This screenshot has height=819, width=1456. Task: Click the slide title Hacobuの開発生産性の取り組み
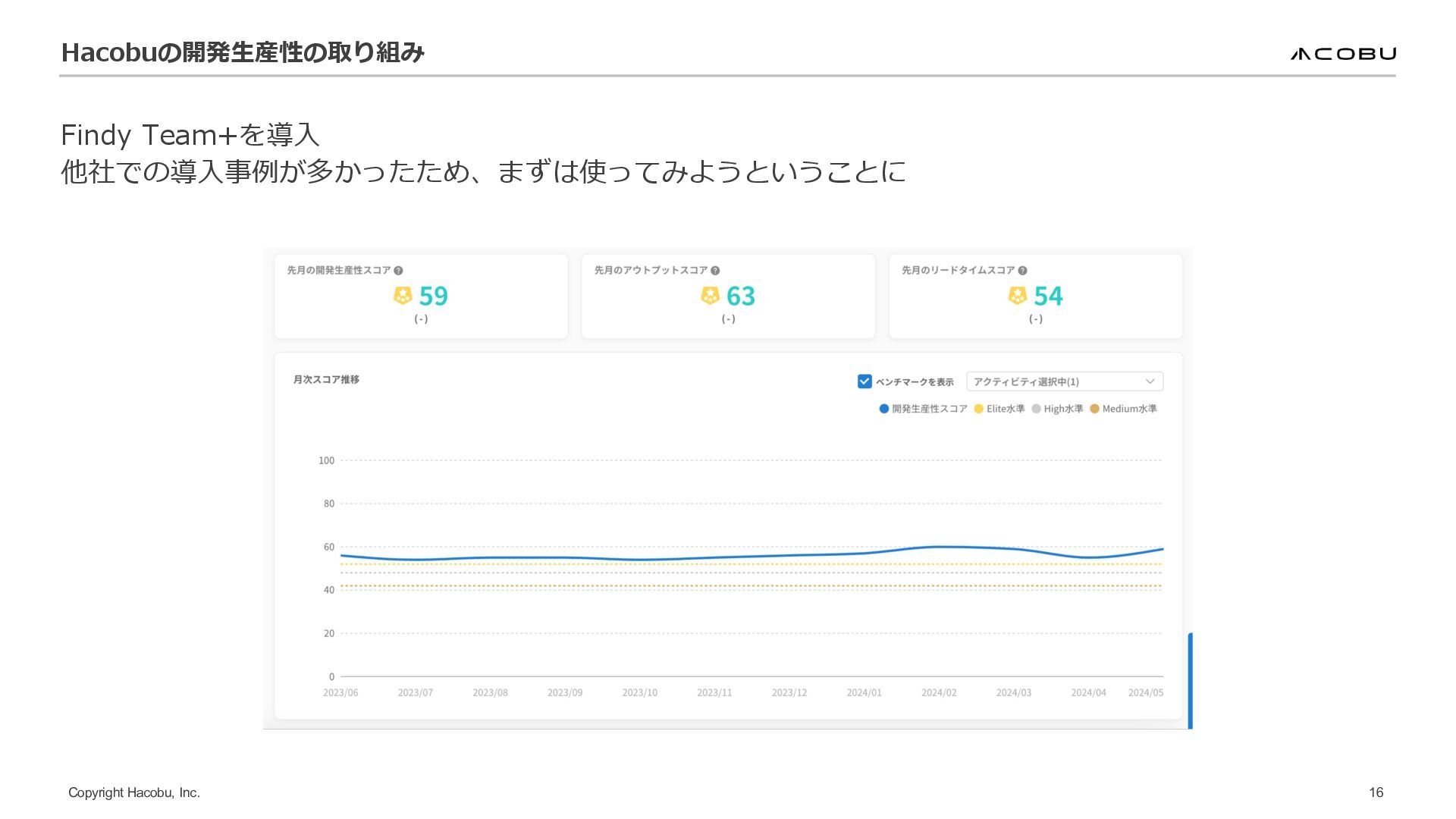(243, 52)
